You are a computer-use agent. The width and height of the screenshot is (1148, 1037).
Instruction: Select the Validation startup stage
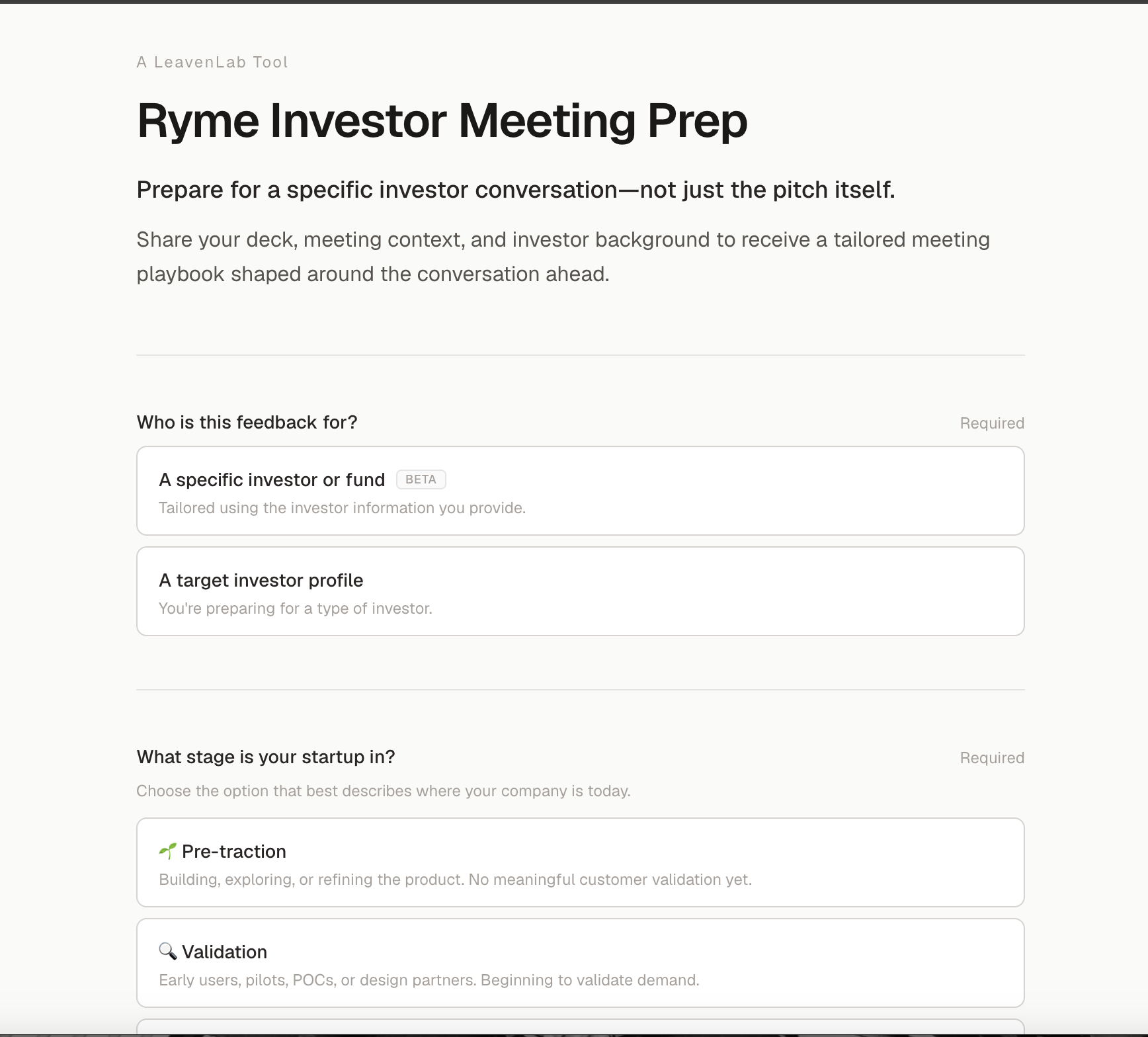click(x=581, y=963)
